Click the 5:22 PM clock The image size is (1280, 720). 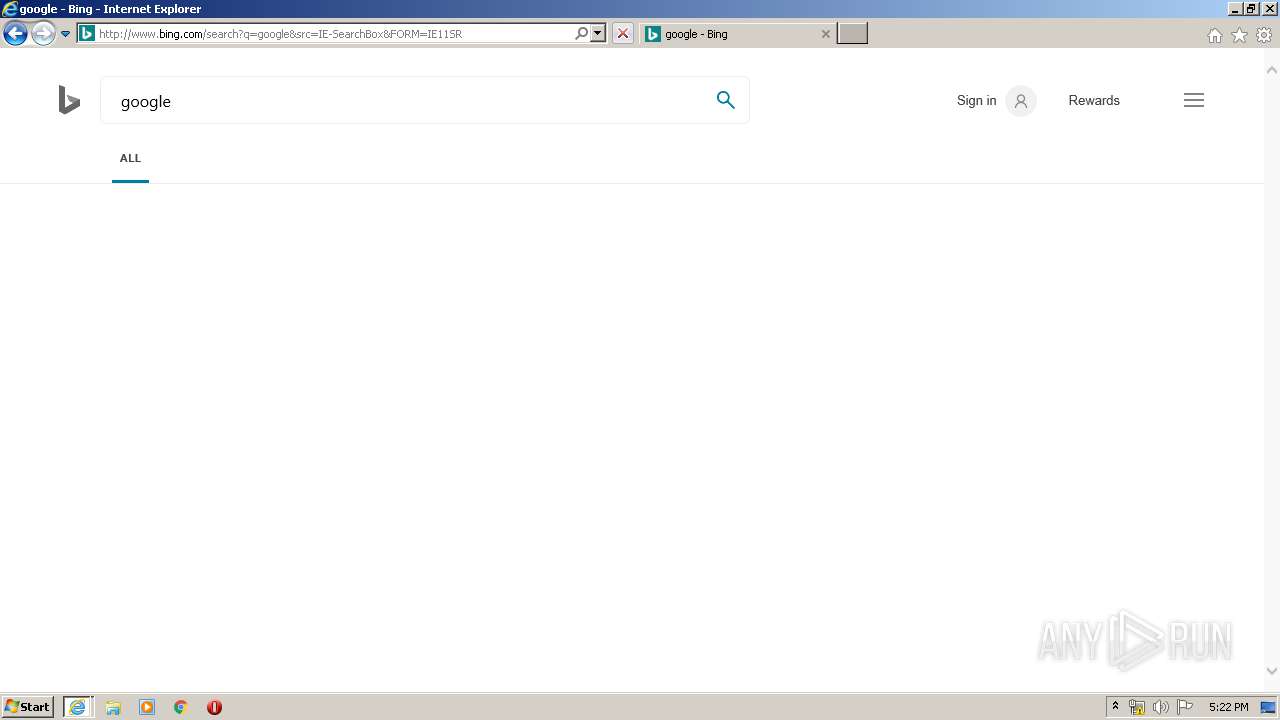(x=1228, y=707)
